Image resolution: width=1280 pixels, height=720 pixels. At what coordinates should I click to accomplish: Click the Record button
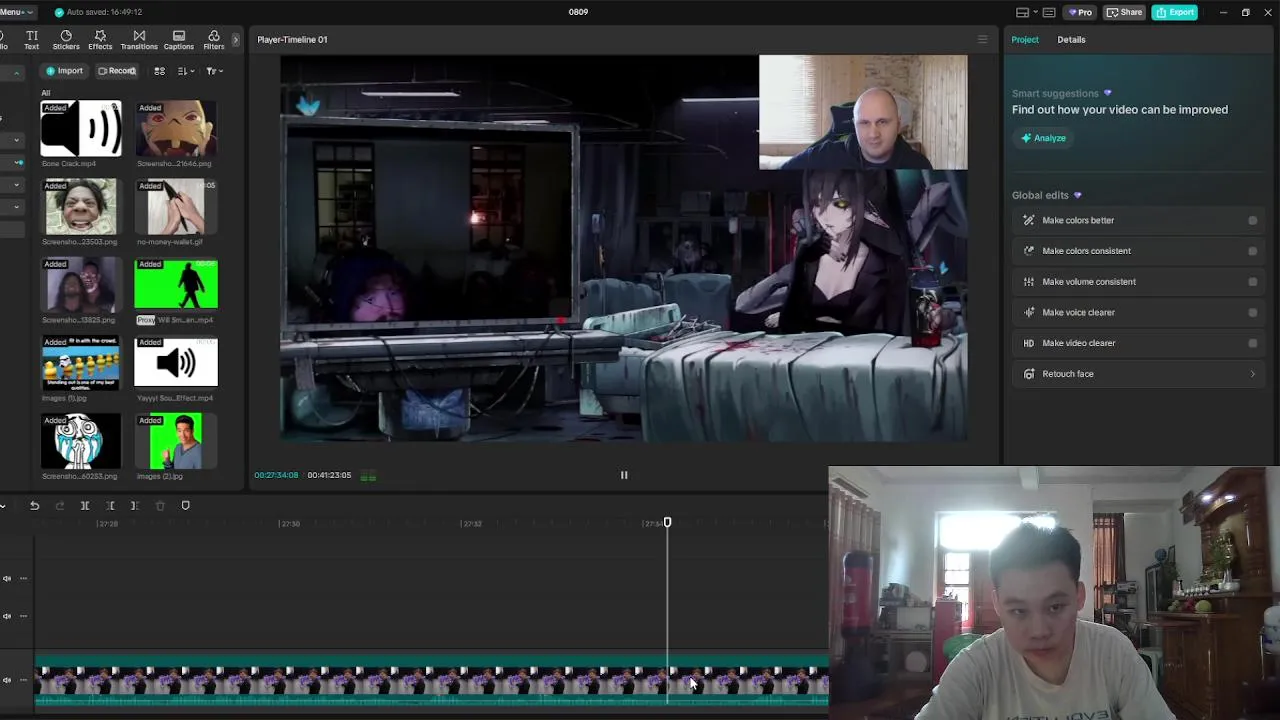[117, 71]
